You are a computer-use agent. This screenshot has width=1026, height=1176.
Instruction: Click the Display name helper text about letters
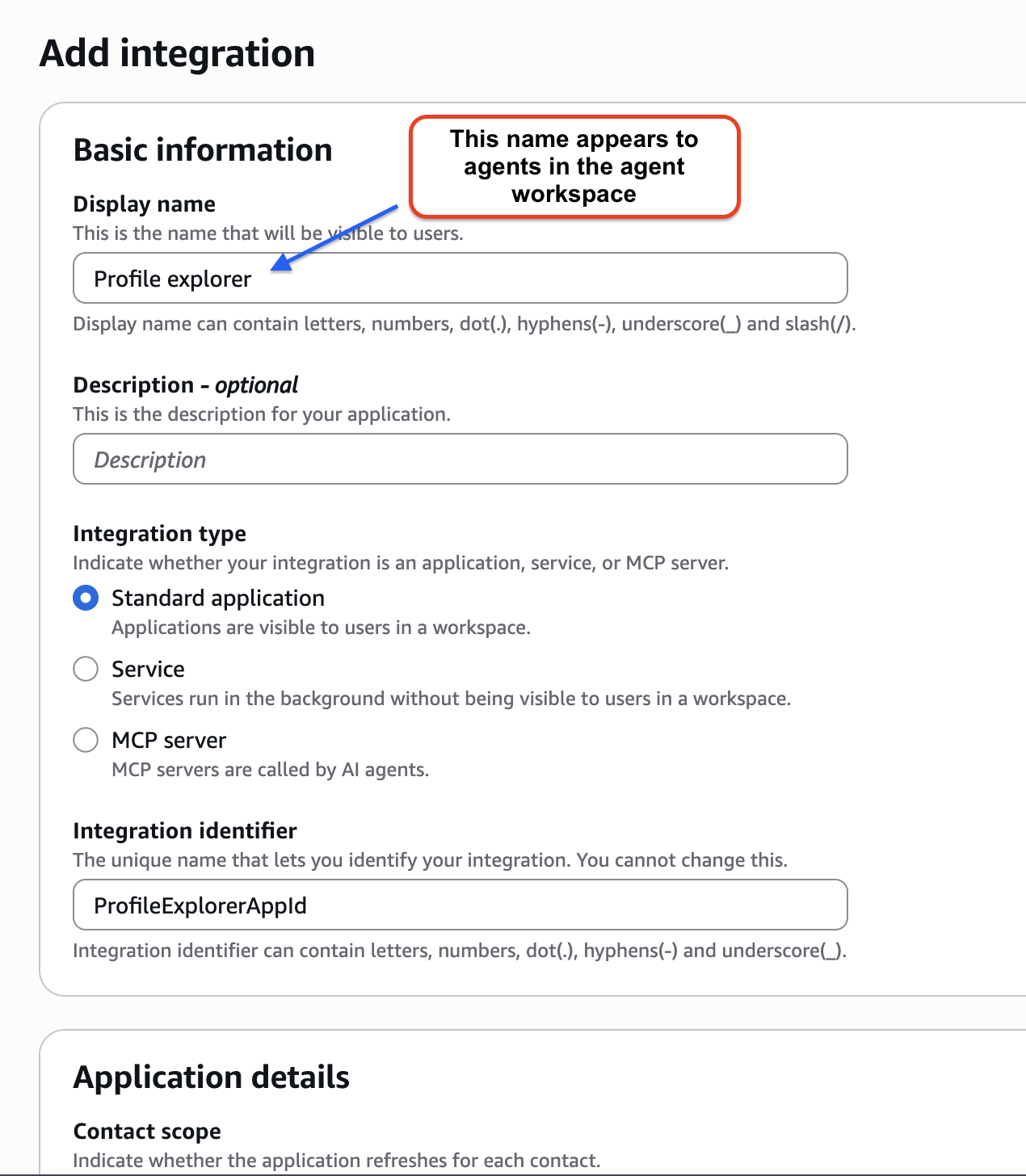pyautogui.click(x=464, y=323)
